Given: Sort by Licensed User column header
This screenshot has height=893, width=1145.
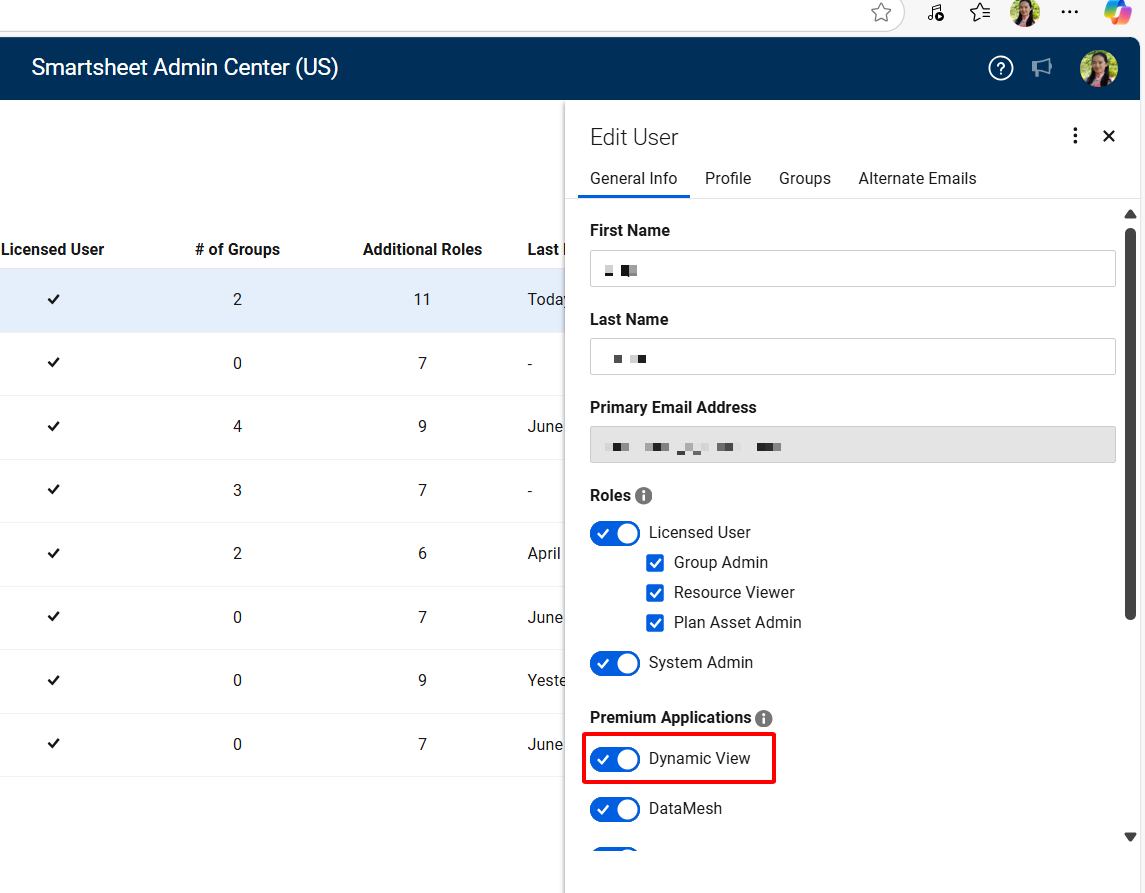Looking at the screenshot, I should point(53,250).
